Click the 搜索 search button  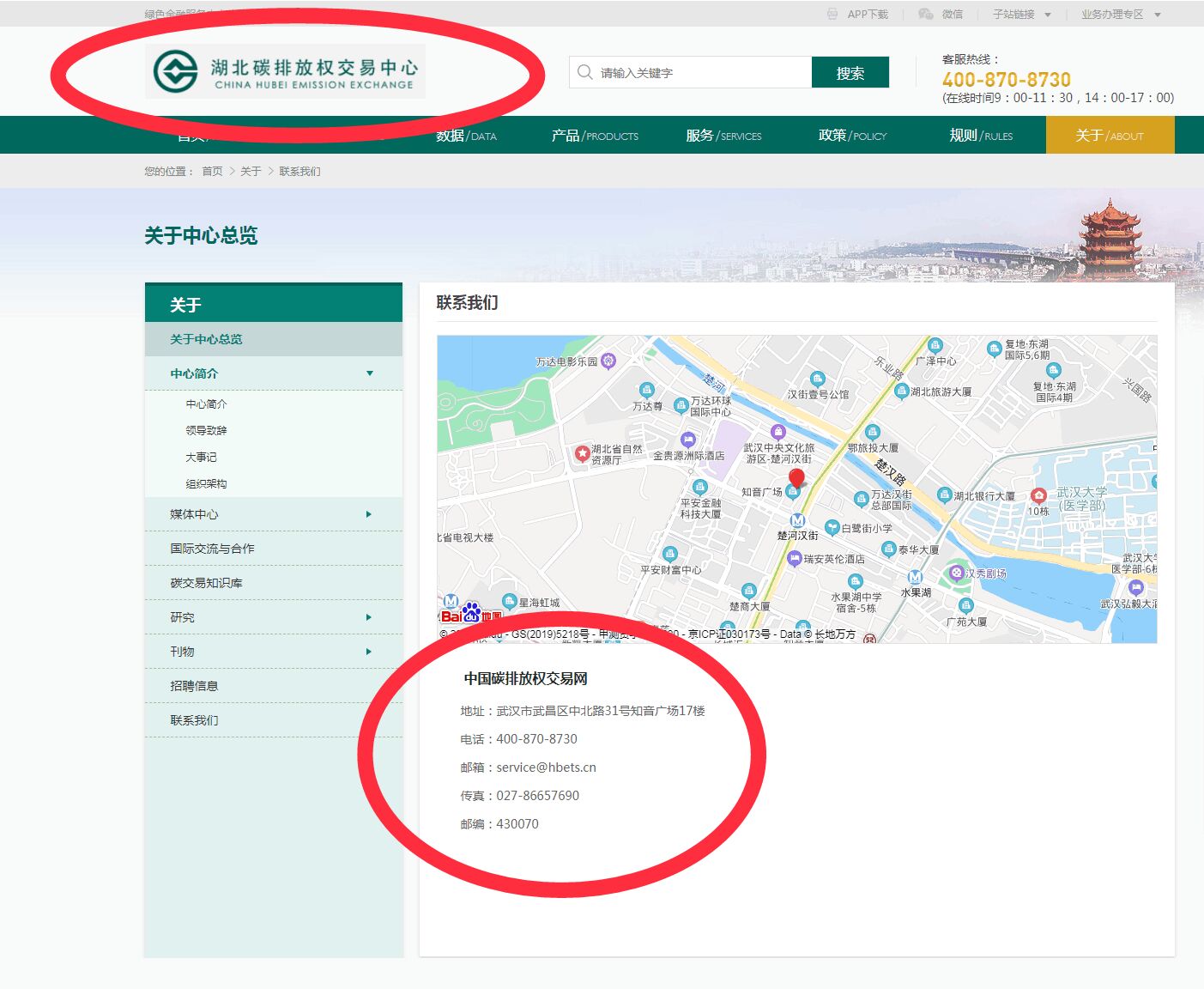coord(850,72)
